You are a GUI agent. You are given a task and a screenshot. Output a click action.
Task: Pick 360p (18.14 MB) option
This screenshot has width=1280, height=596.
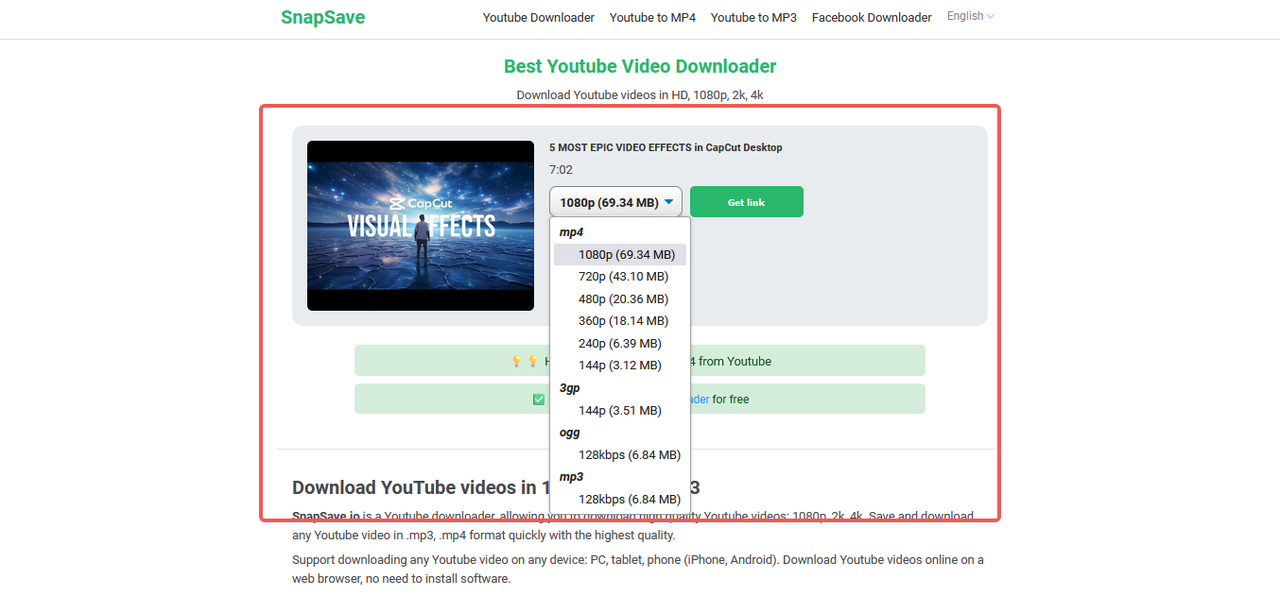[620, 321]
